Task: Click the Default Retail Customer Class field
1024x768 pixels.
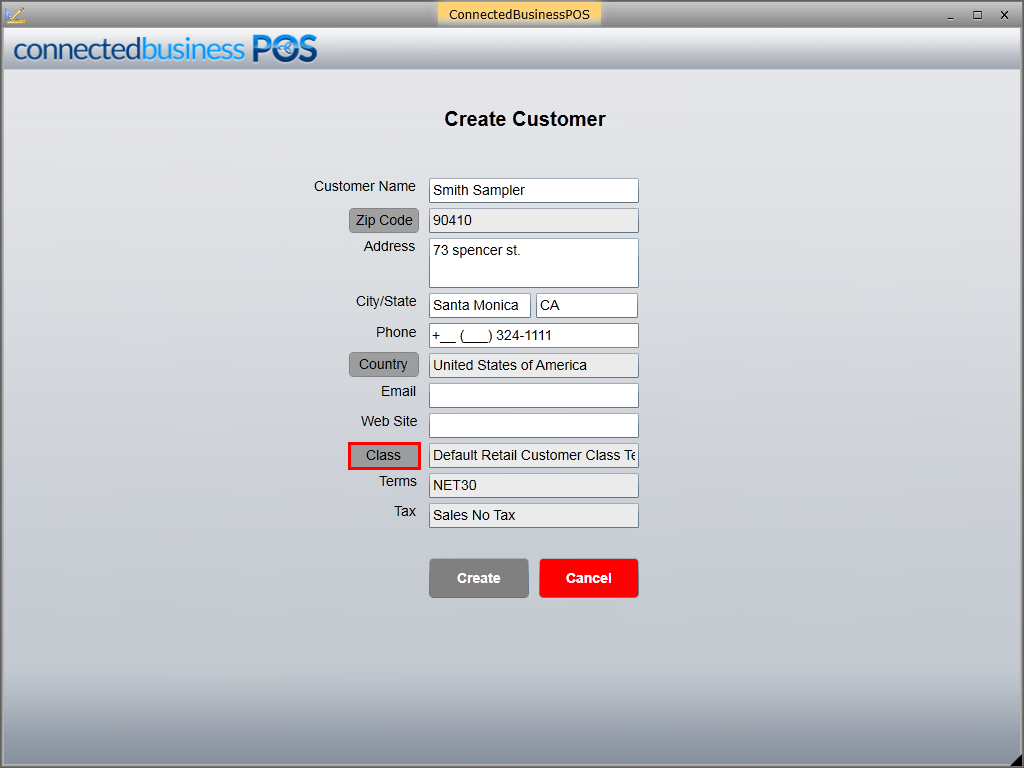Action: (x=534, y=455)
